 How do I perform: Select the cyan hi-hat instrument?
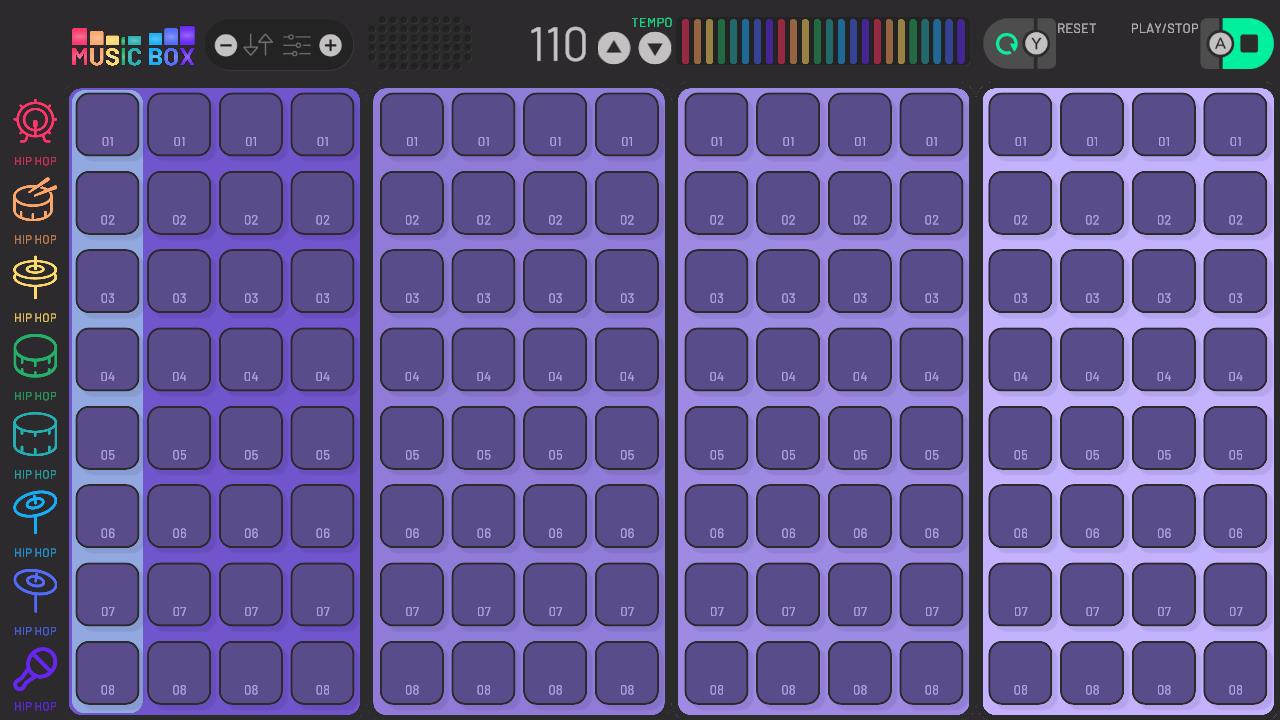(35, 512)
